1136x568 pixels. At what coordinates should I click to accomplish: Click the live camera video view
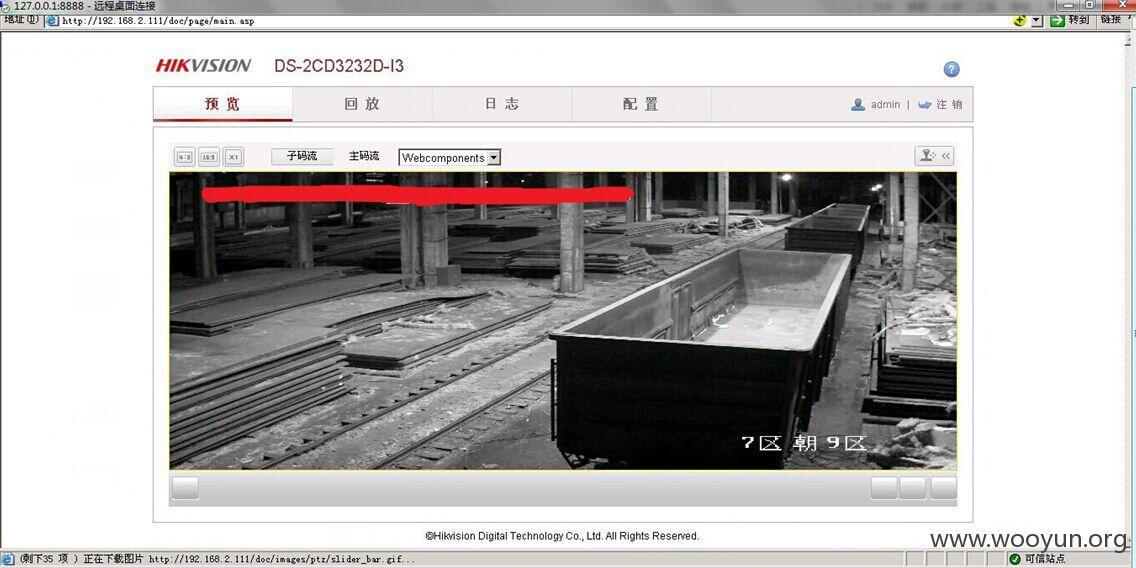pyautogui.click(x=563, y=321)
